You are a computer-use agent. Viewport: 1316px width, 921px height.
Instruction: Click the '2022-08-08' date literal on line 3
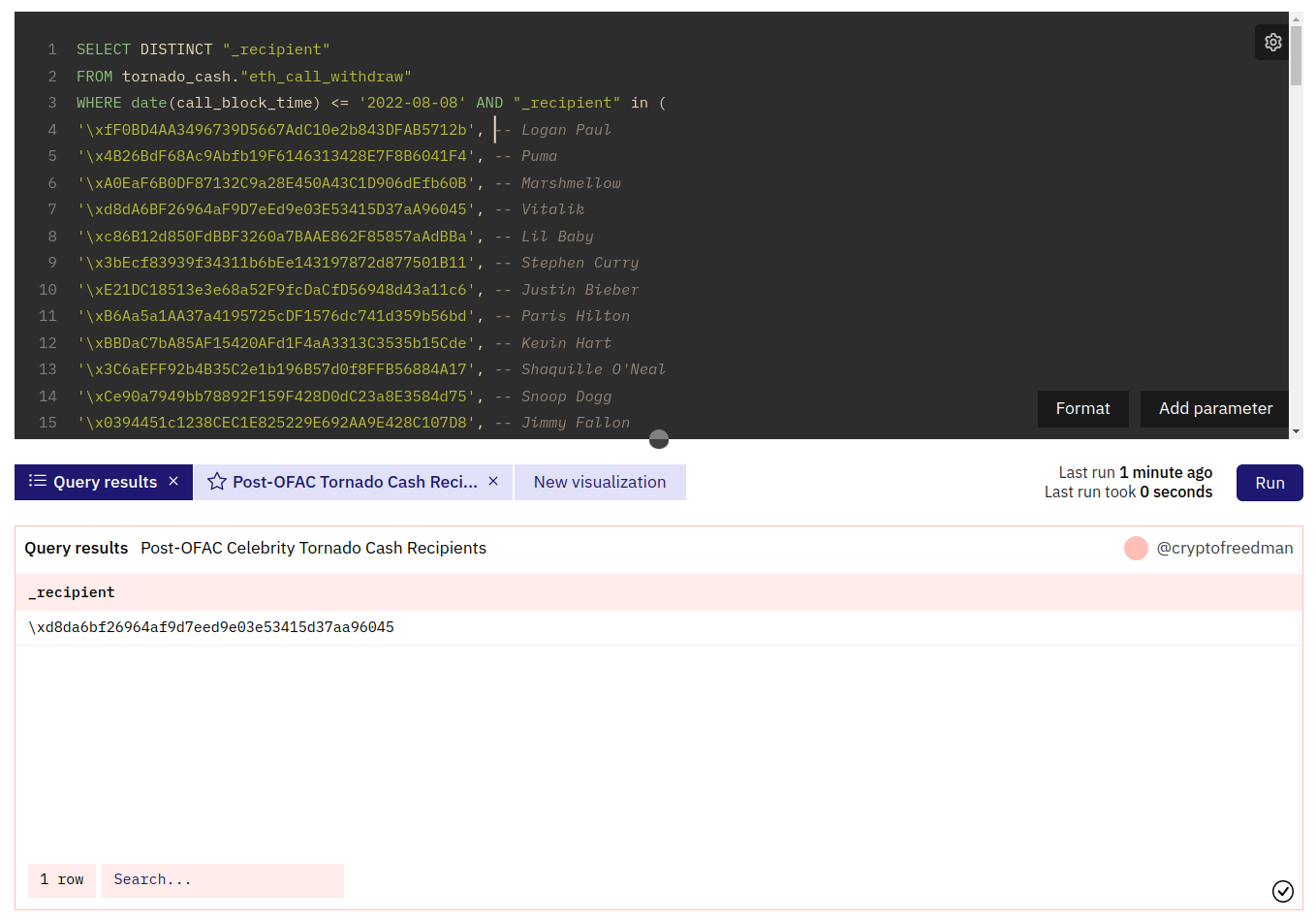tap(413, 103)
